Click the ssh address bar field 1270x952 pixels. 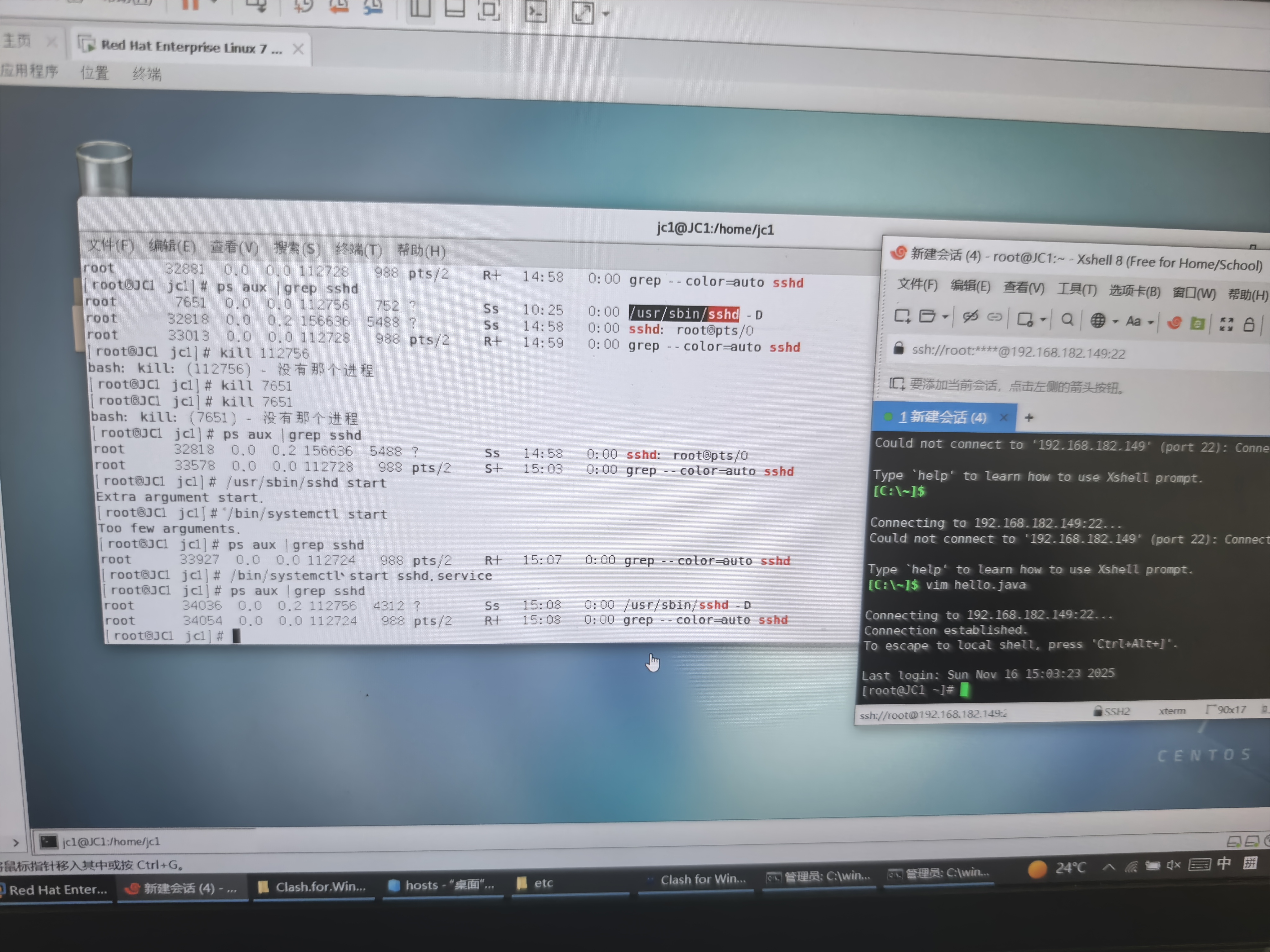click(1018, 352)
